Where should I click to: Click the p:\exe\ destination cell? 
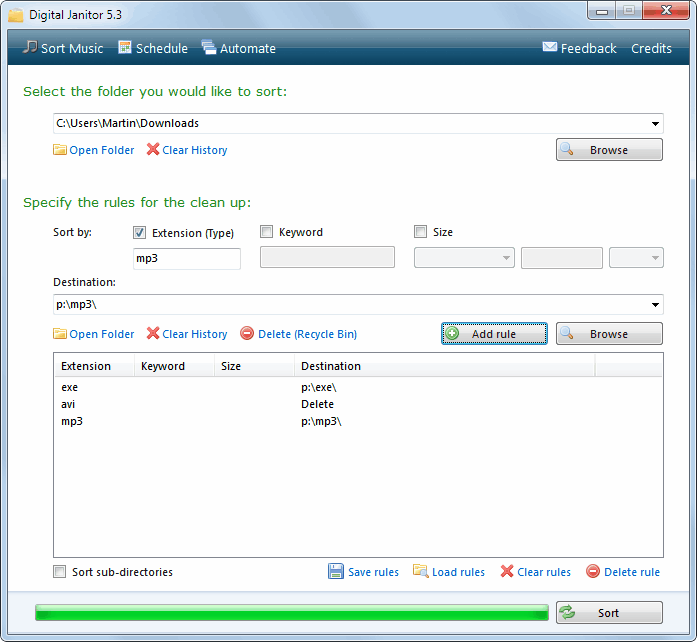pyautogui.click(x=319, y=388)
